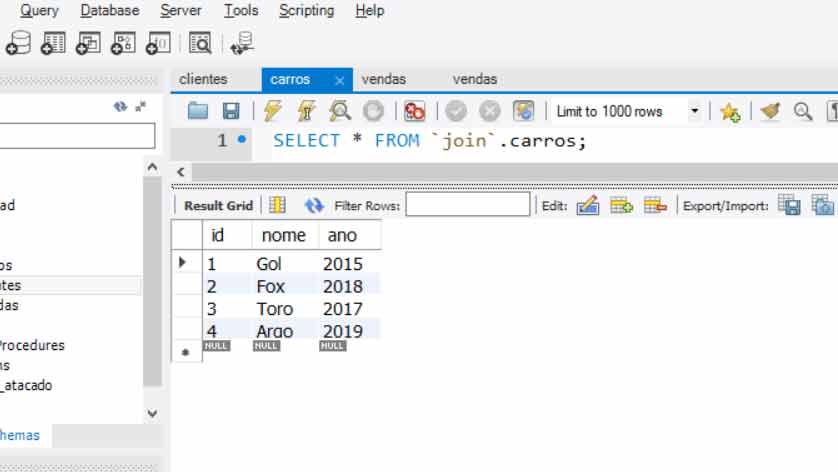Click the Filter Rows input field
The image size is (838, 472).
(468, 205)
